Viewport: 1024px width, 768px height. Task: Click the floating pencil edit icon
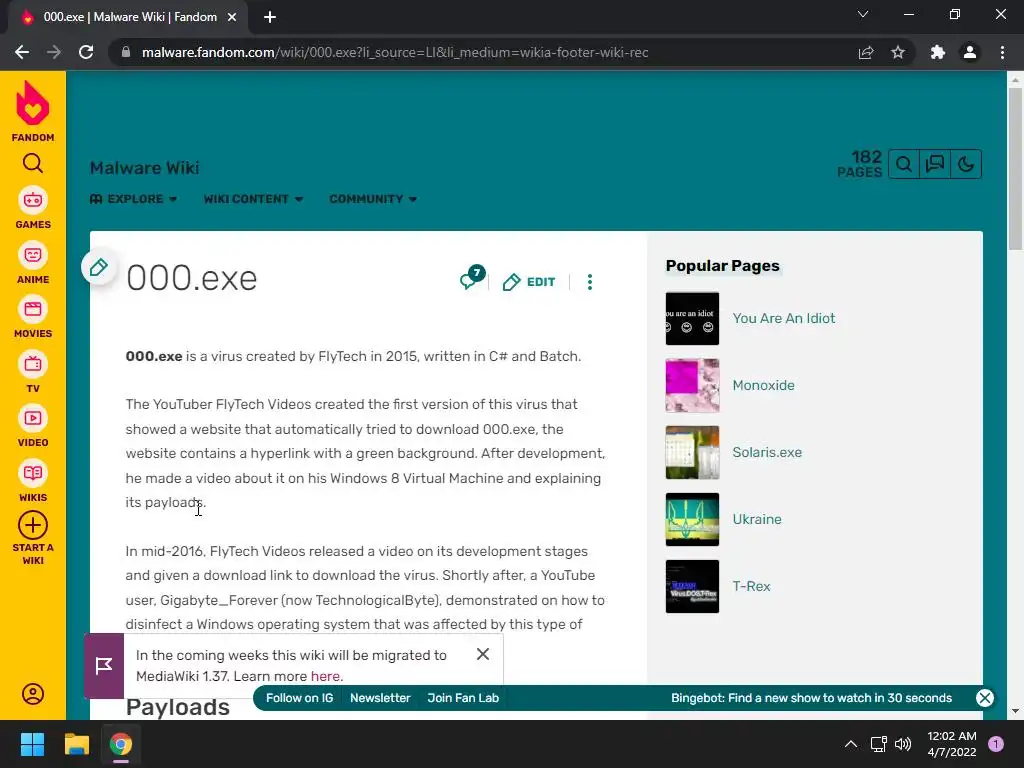tap(99, 267)
